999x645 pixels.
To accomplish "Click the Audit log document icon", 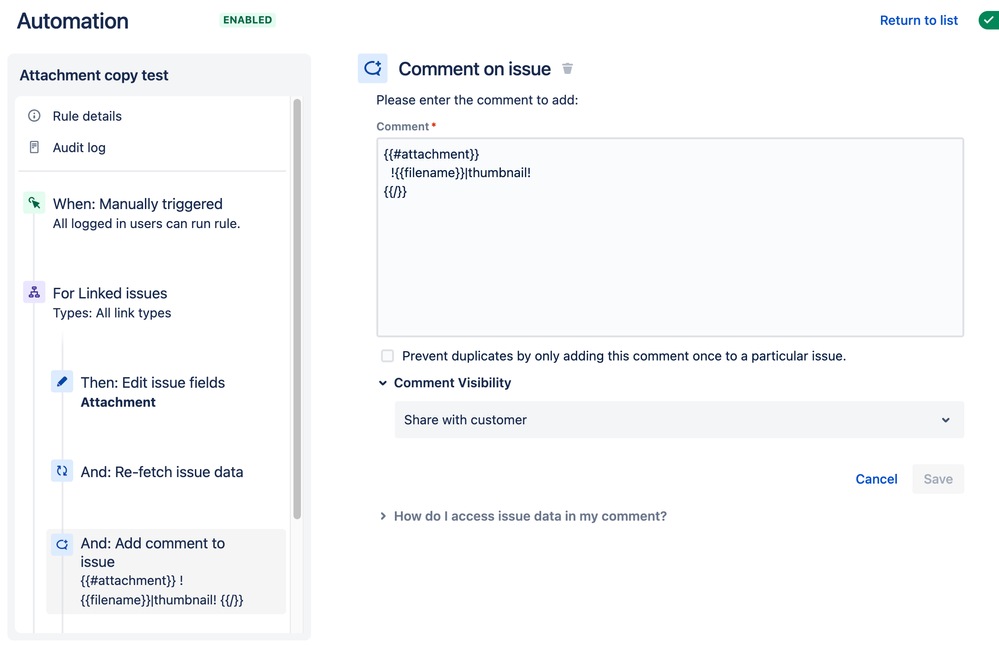I will point(34,148).
